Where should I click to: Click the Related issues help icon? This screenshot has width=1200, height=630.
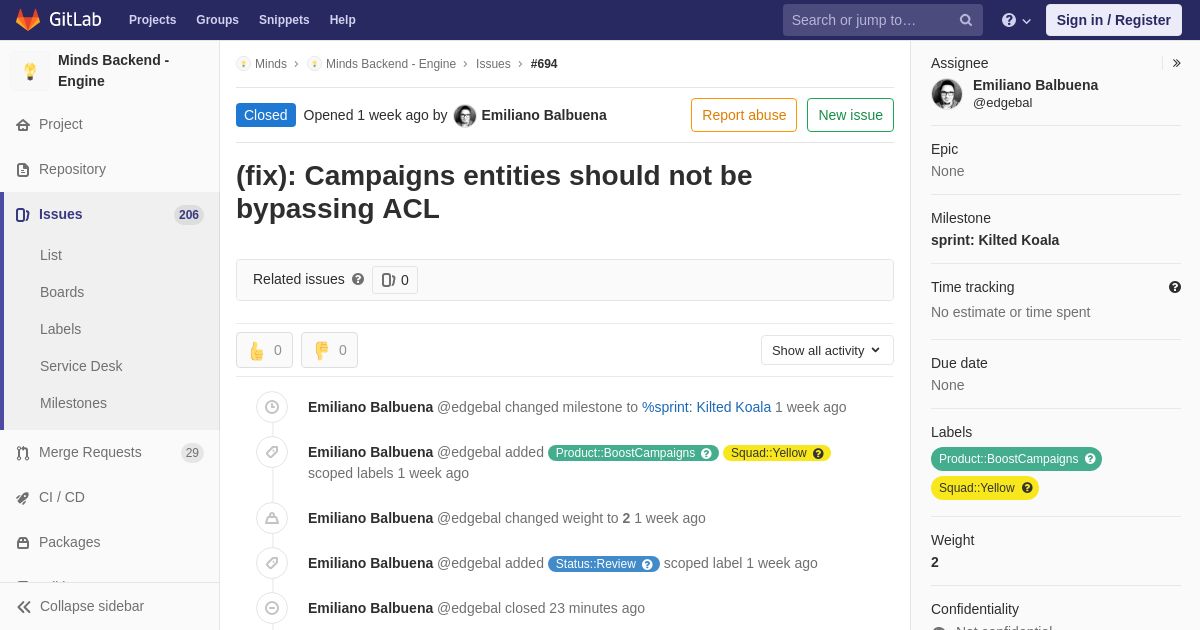358,280
